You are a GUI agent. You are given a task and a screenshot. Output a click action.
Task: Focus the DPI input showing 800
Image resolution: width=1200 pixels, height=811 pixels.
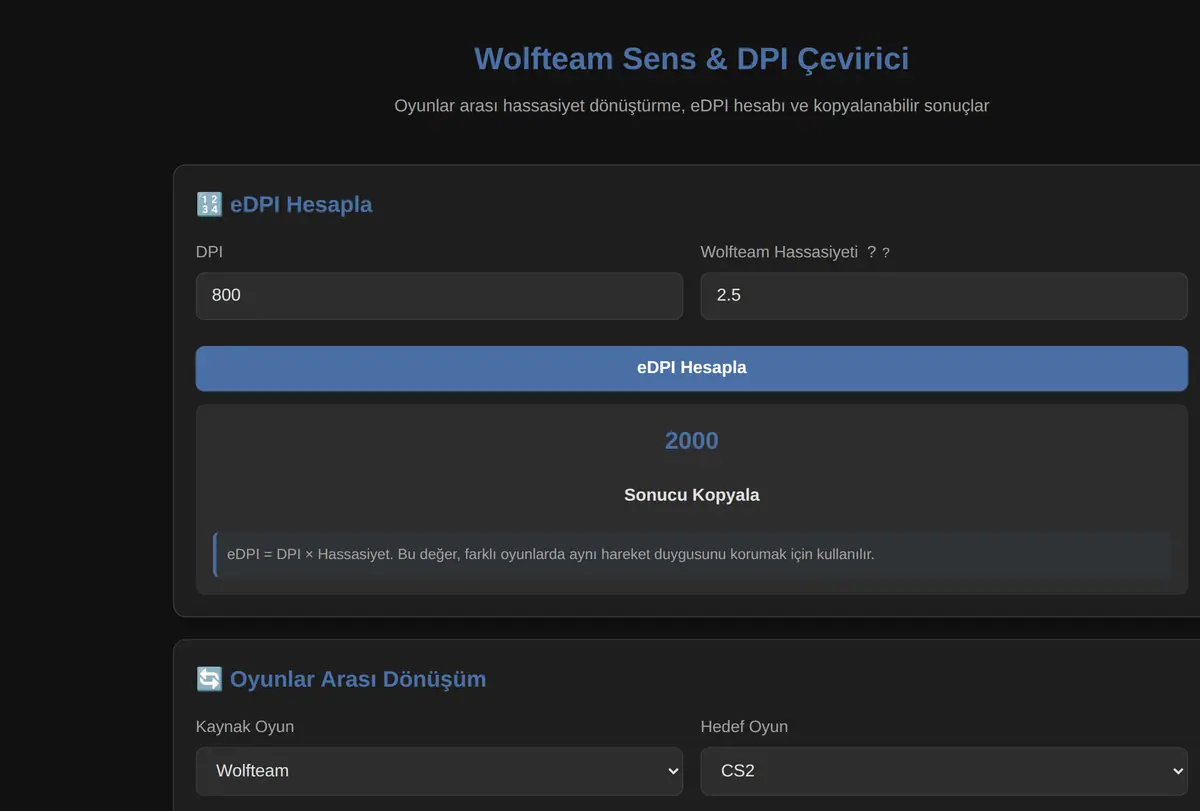(x=439, y=296)
